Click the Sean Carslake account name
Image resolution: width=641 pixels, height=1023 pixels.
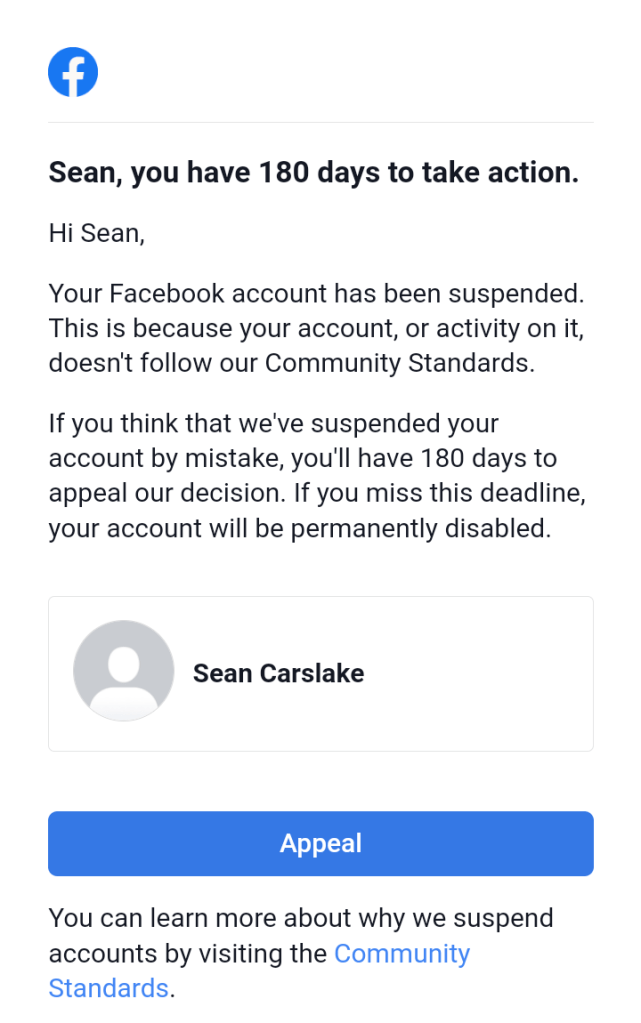[278, 673]
